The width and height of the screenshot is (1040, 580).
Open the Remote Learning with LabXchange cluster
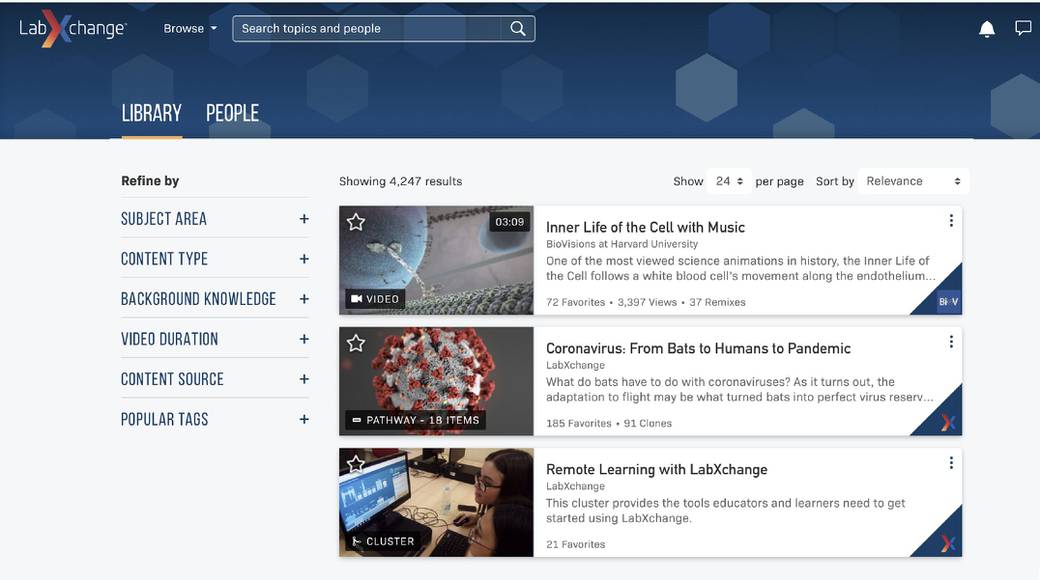pyautogui.click(x=655, y=469)
